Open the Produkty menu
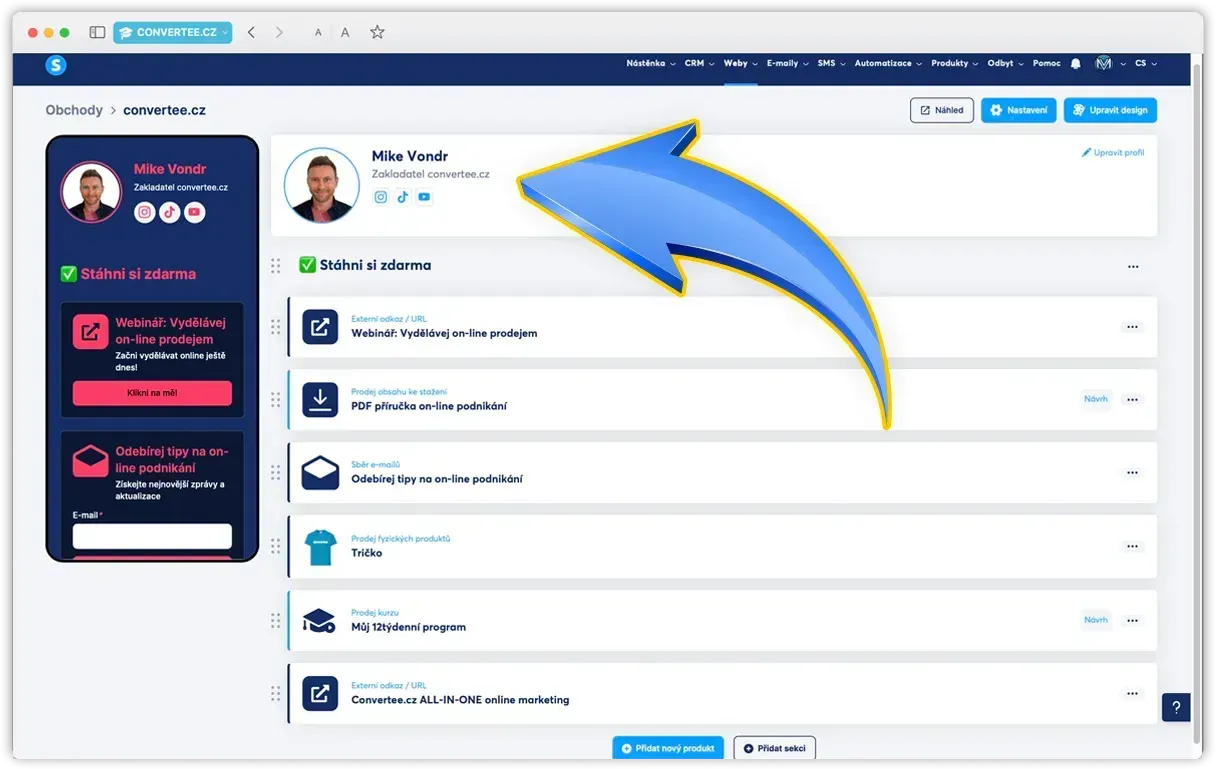 [x=955, y=63]
